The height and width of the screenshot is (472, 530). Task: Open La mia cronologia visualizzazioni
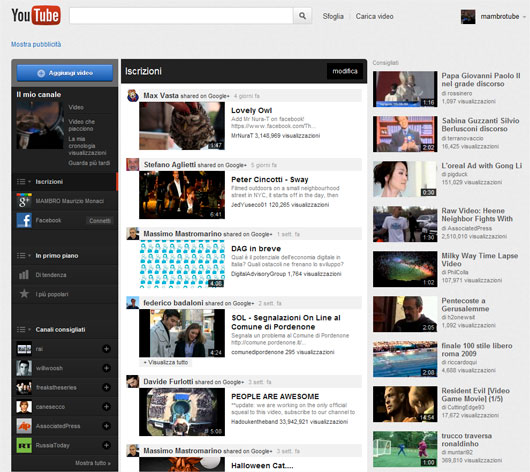(87, 146)
